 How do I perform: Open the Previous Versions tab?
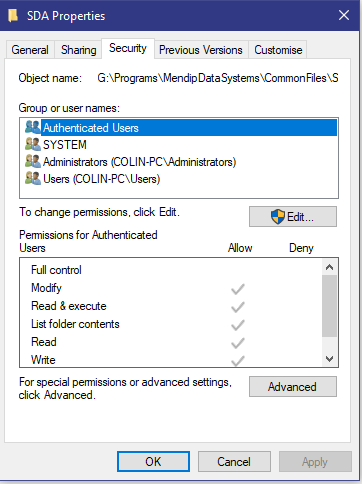point(201,50)
